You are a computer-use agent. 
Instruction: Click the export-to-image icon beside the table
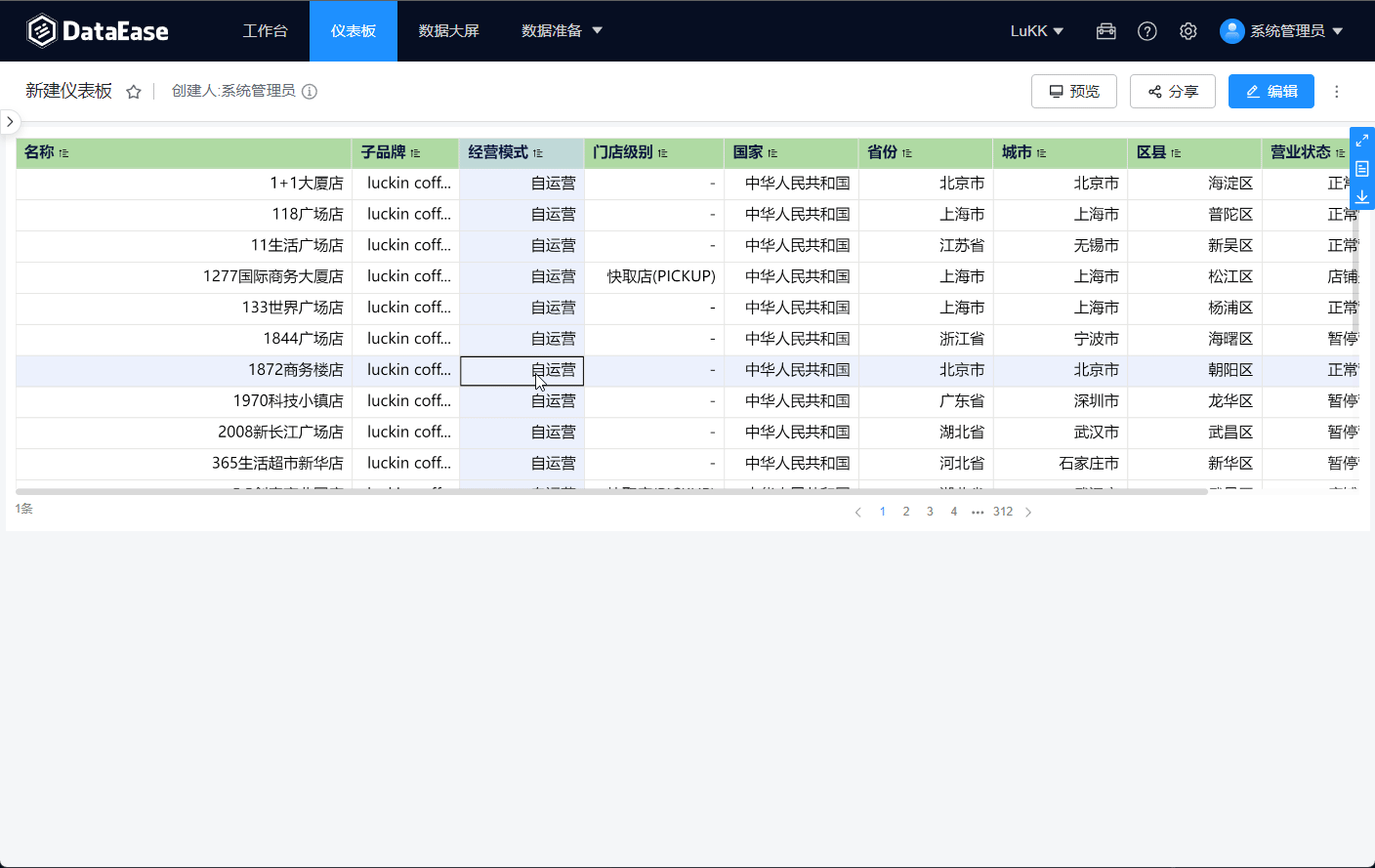coord(1361,168)
